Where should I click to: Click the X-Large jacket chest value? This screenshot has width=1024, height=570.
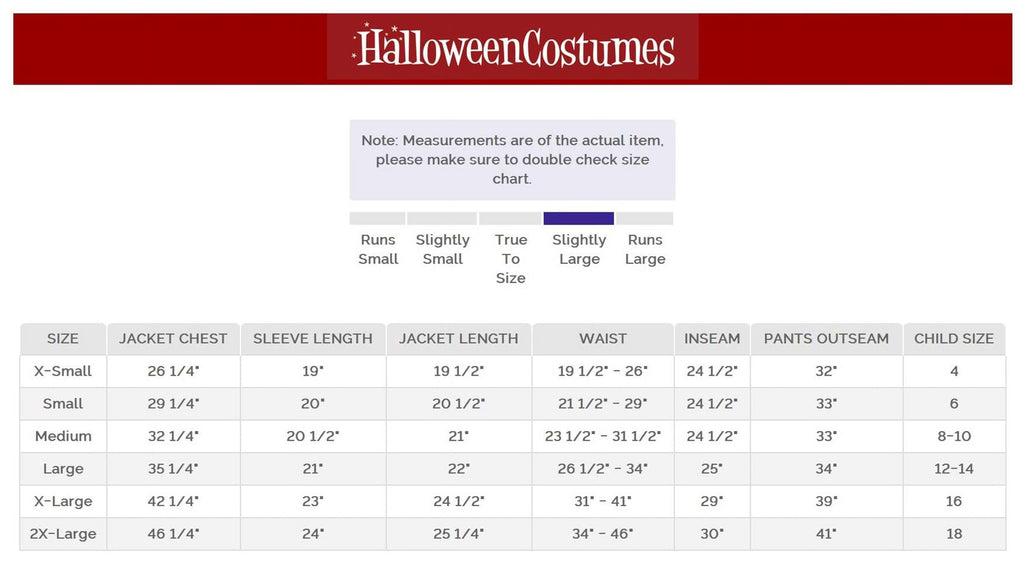click(x=173, y=501)
